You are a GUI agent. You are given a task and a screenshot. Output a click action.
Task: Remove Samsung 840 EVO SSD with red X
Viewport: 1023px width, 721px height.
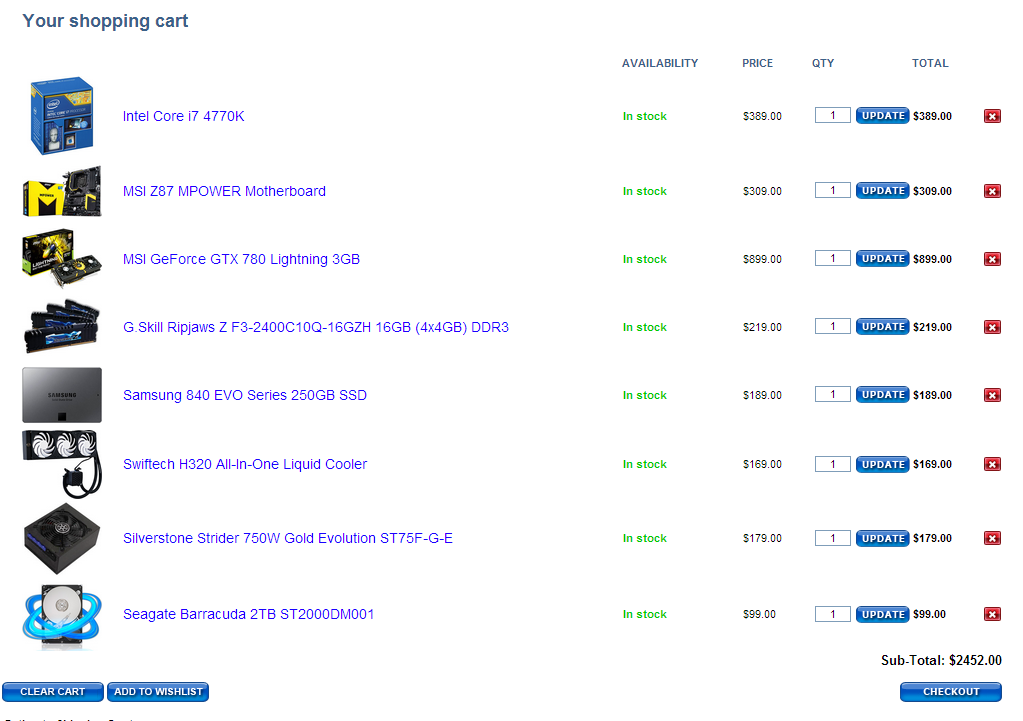tap(992, 395)
